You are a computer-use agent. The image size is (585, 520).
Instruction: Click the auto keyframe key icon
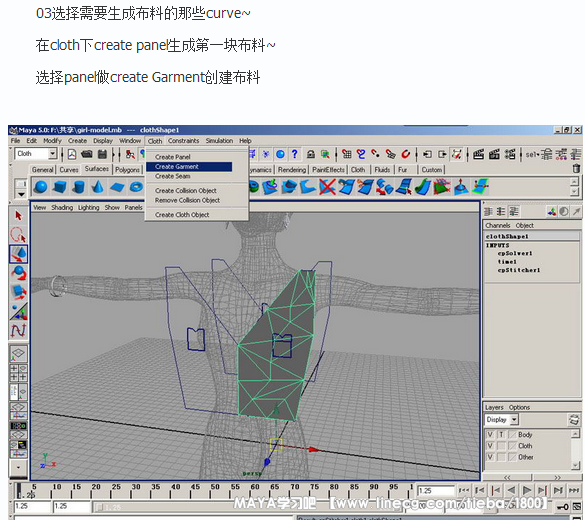[563, 507]
